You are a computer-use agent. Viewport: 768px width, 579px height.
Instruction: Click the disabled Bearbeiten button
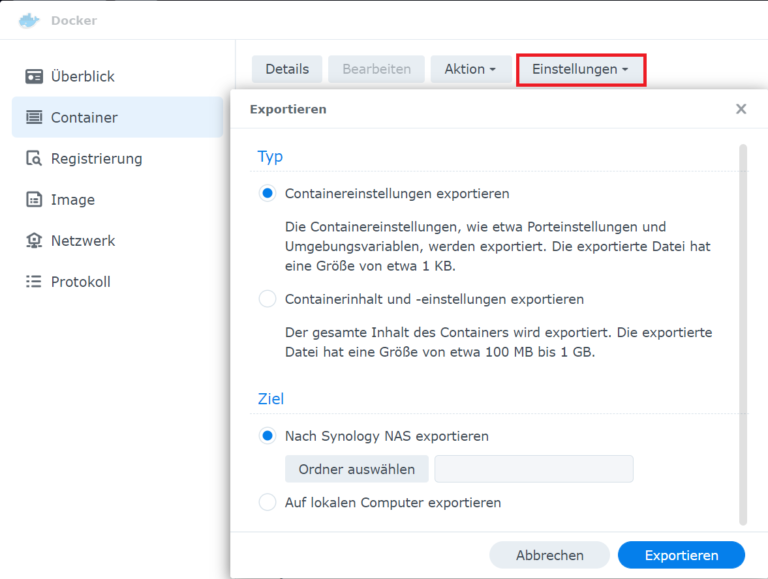(x=376, y=69)
